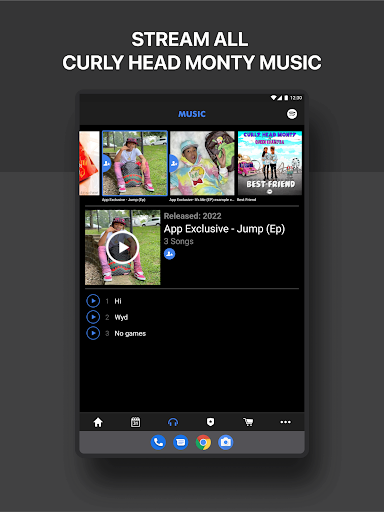Play the App Exclusive - Jump (Ep) album
This screenshot has height=512, width=384.
tap(122, 247)
